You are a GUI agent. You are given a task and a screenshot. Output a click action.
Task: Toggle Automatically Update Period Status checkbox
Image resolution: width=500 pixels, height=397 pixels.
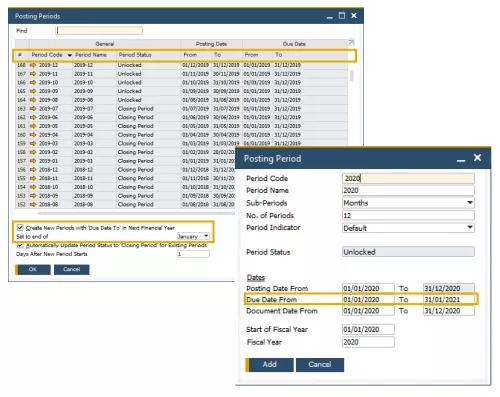click(x=20, y=245)
